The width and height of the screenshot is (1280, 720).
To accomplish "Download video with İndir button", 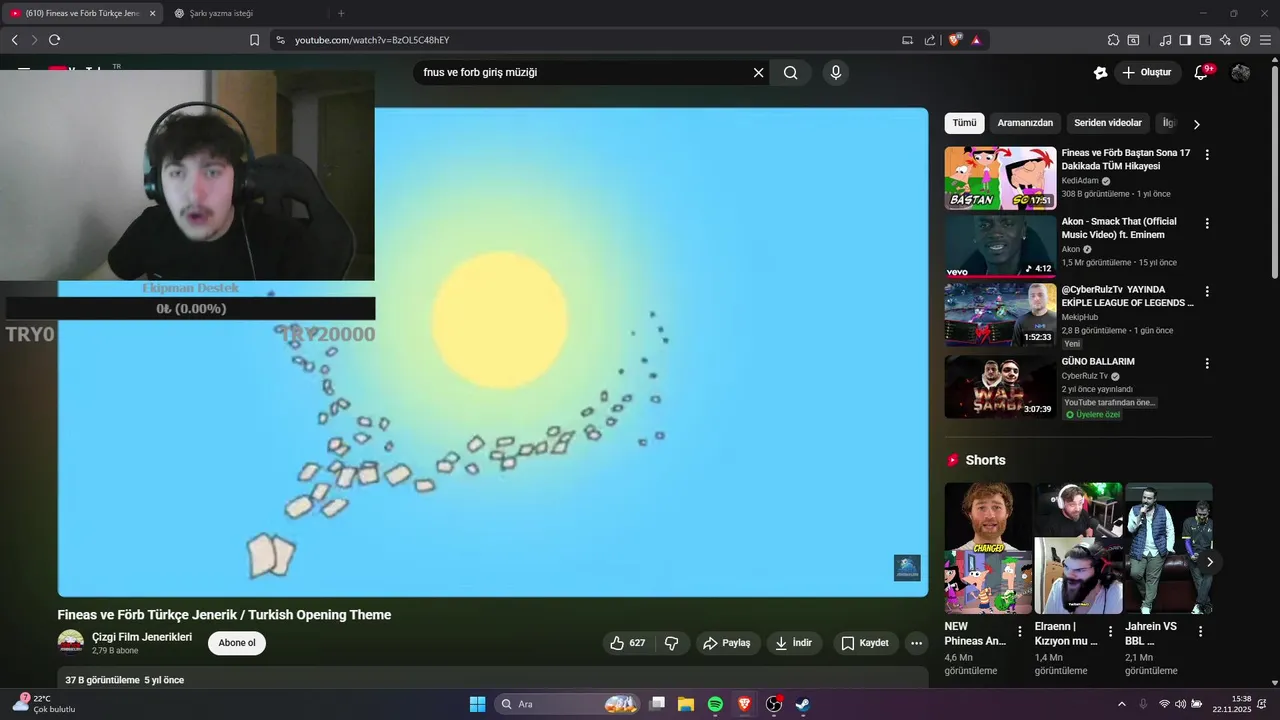I will click(x=793, y=643).
